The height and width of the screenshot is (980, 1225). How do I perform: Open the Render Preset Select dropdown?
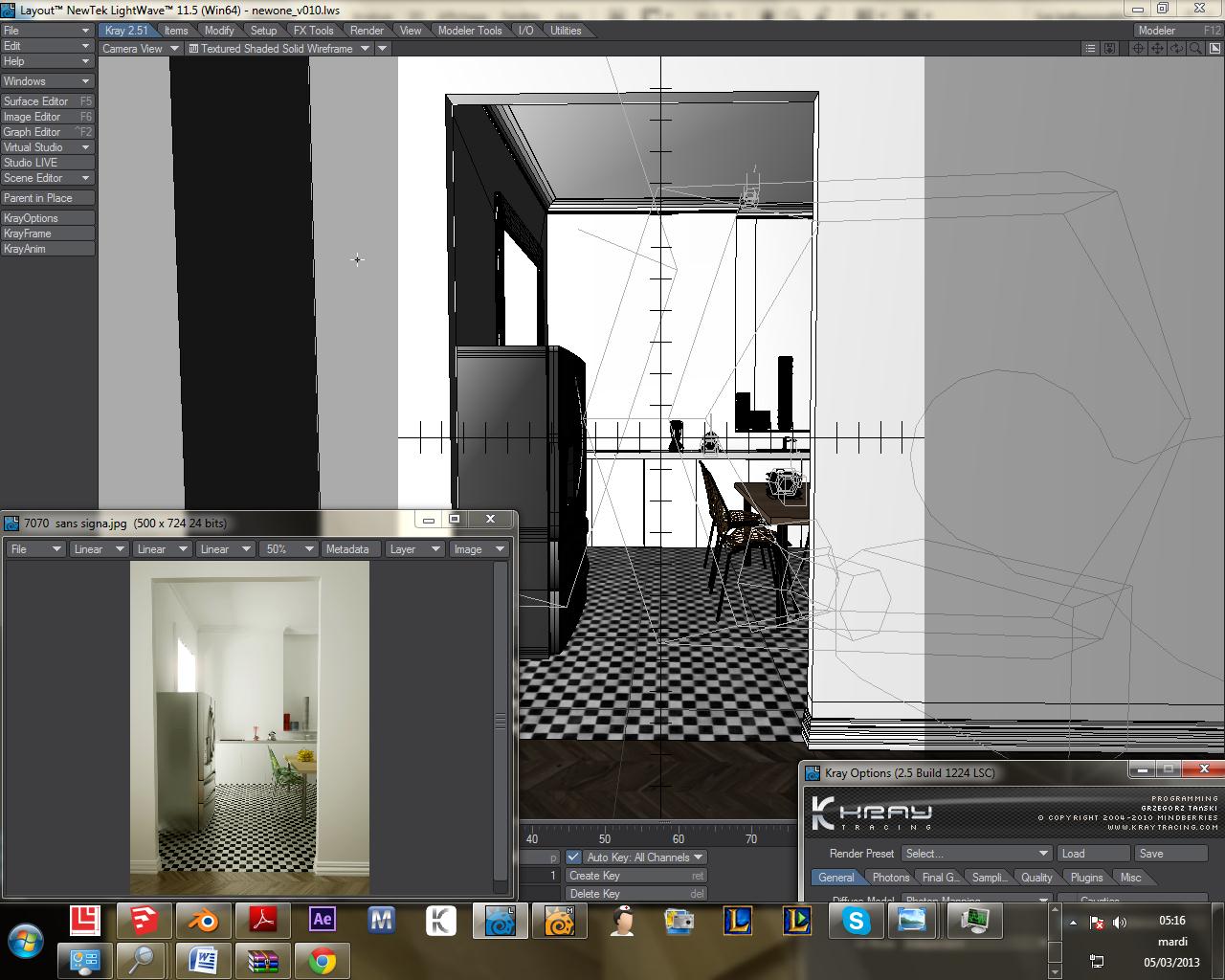point(976,854)
